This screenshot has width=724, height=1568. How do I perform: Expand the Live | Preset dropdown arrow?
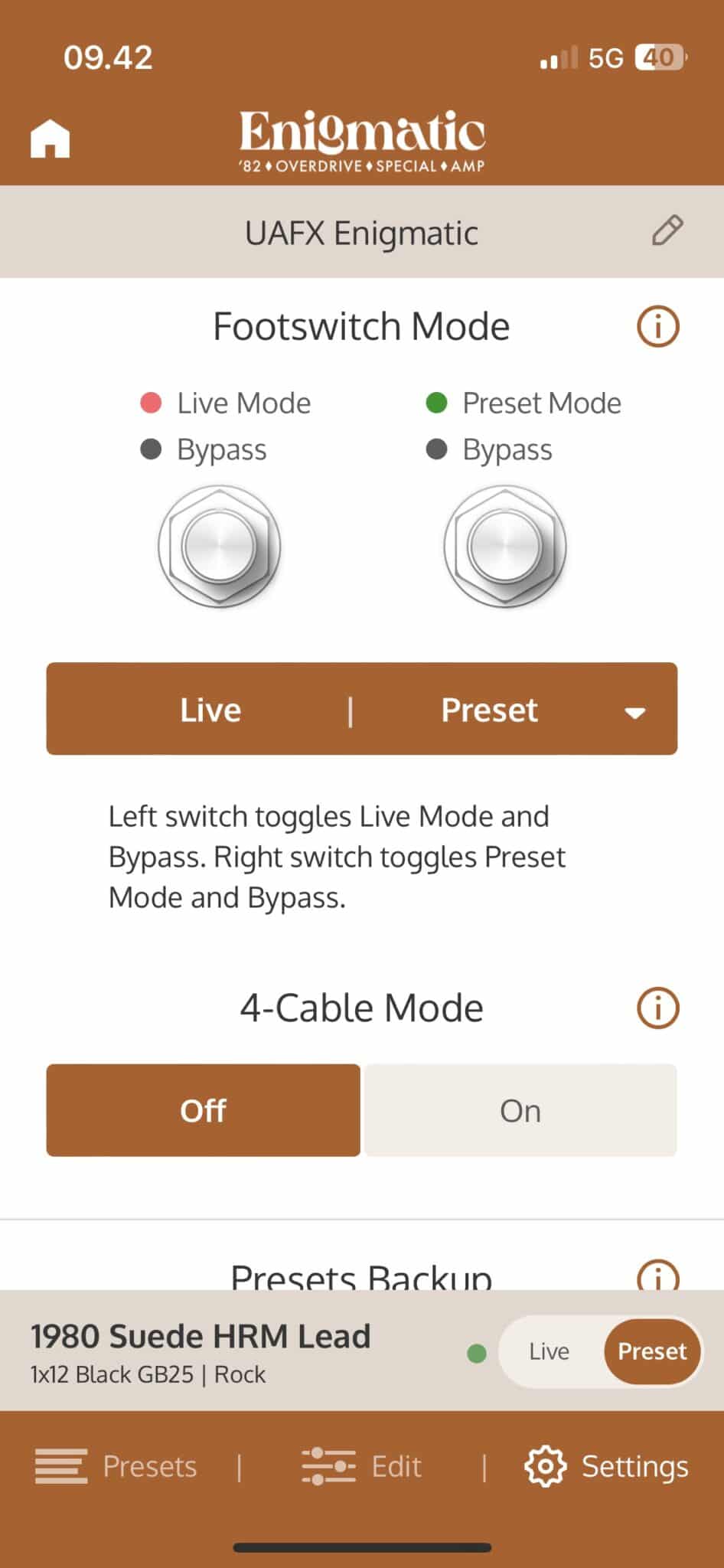(634, 713)
